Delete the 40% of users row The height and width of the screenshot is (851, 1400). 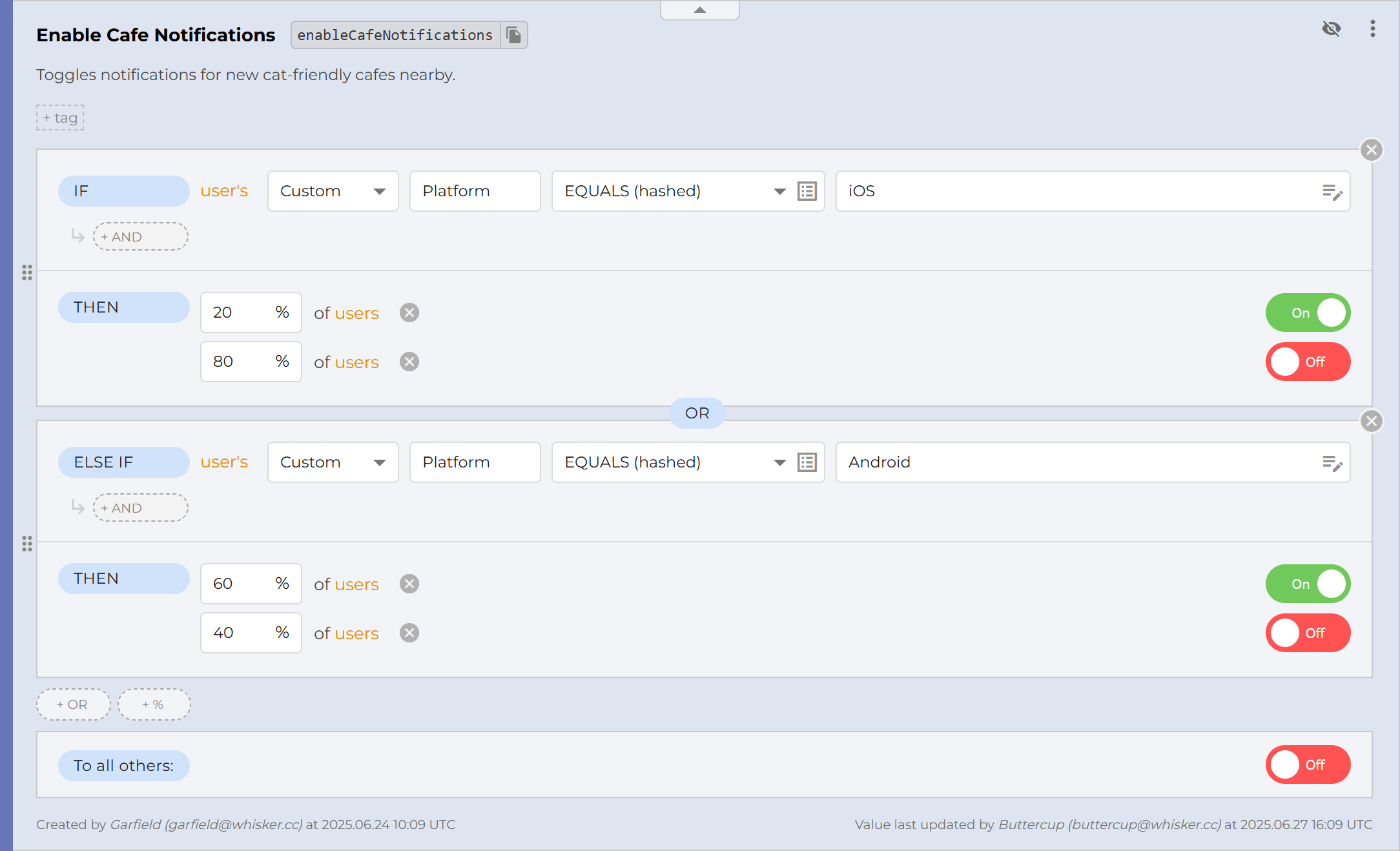pyautogui.click(x=409, y=633)
